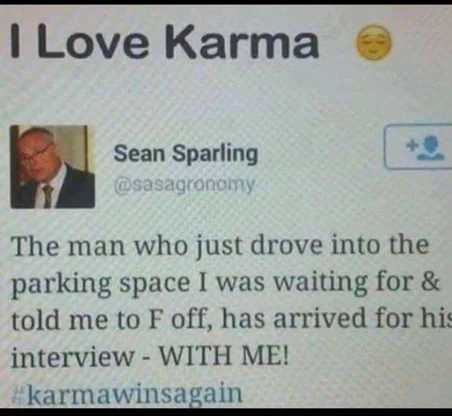
Task: Open Sean Sparling's profile photo
Action: point(52,167)
